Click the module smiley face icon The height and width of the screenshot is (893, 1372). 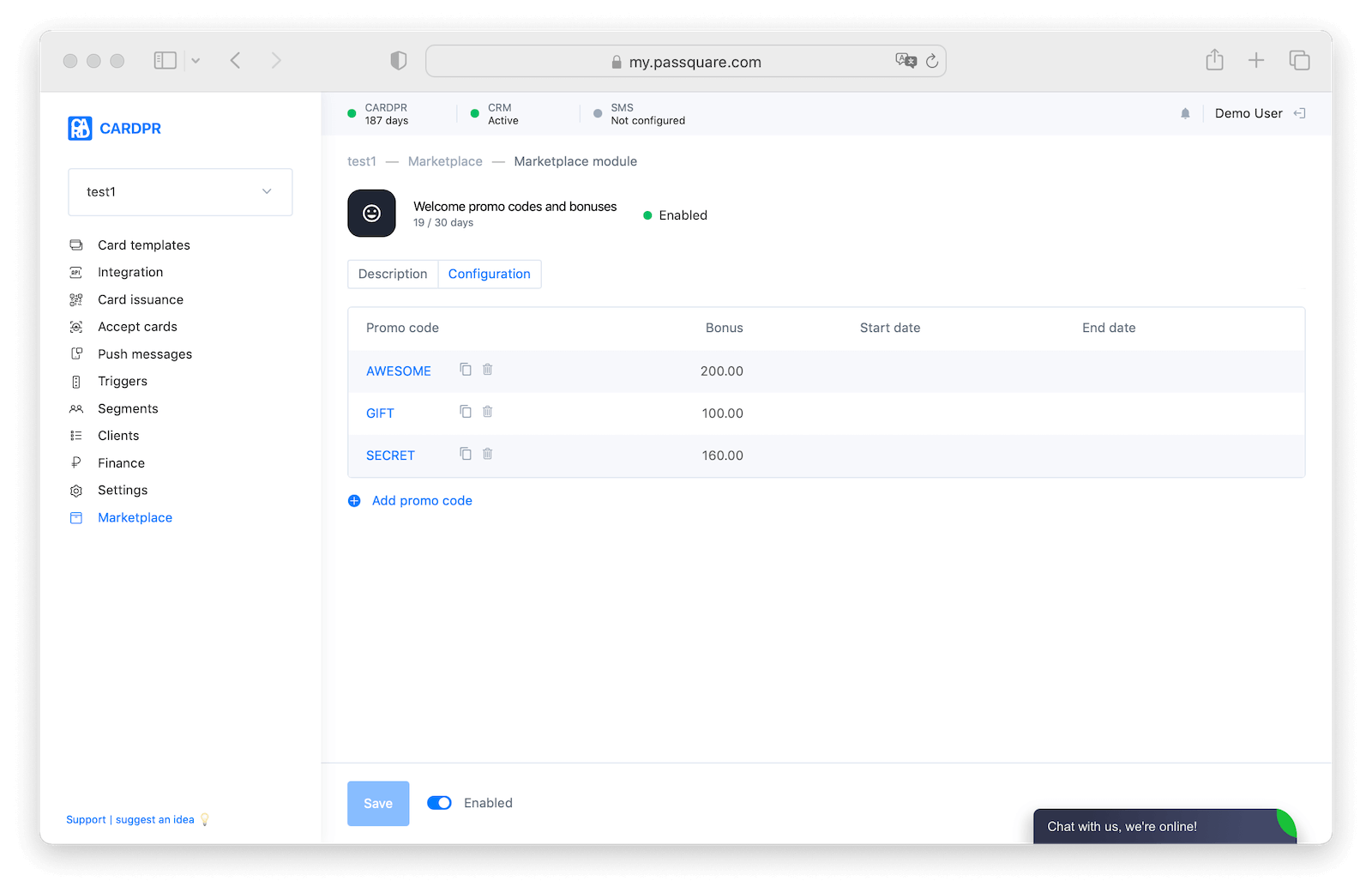coord(371,213)
